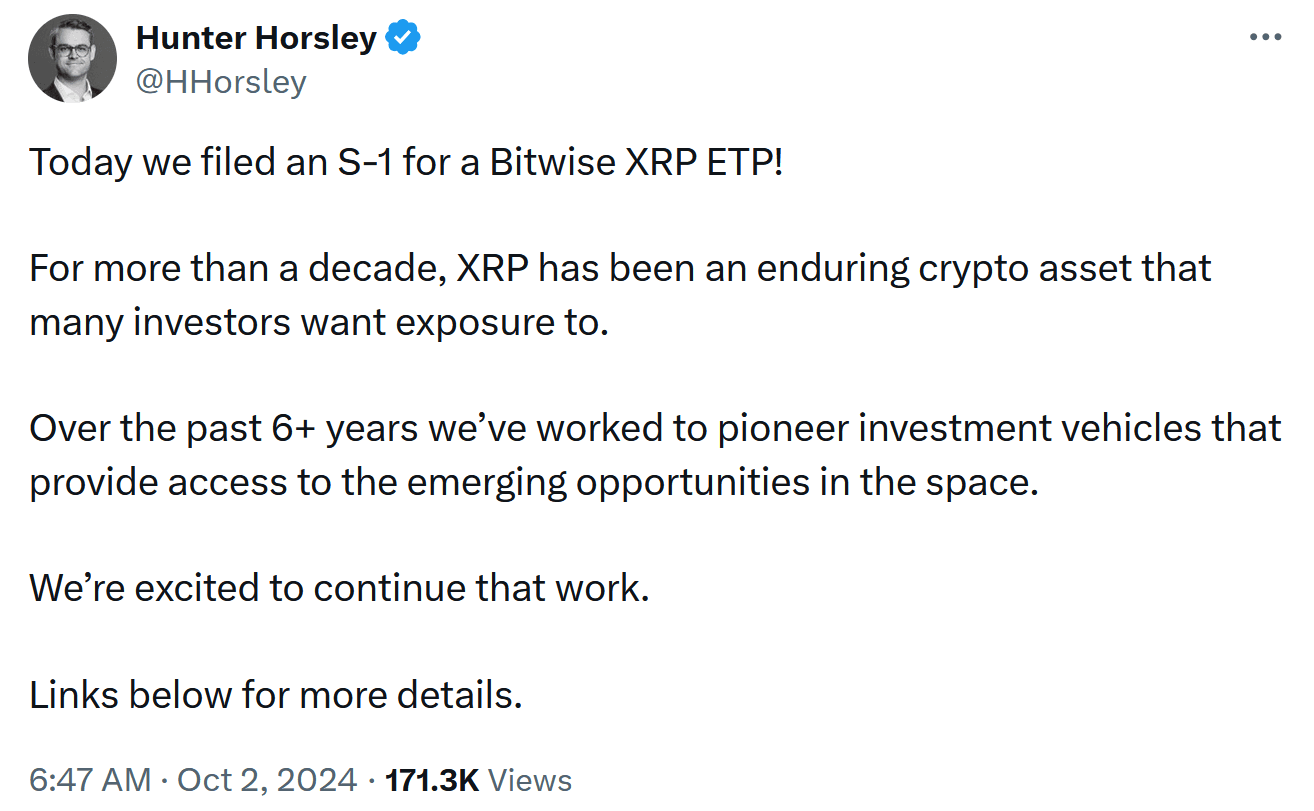Click the 'For more than a decade' line
Image resolution: width=1314 pixels, height=811 pixels.
[620, 268]
